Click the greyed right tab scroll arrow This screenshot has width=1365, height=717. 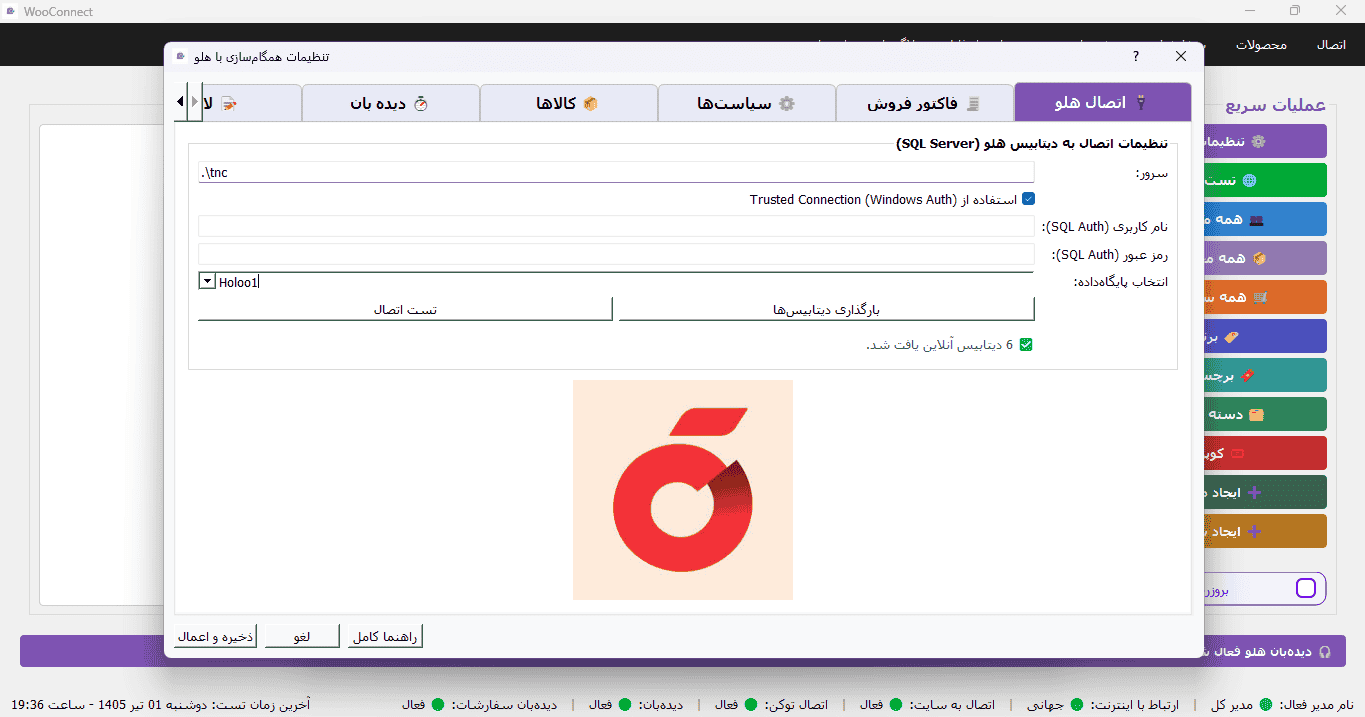point(194,102)
